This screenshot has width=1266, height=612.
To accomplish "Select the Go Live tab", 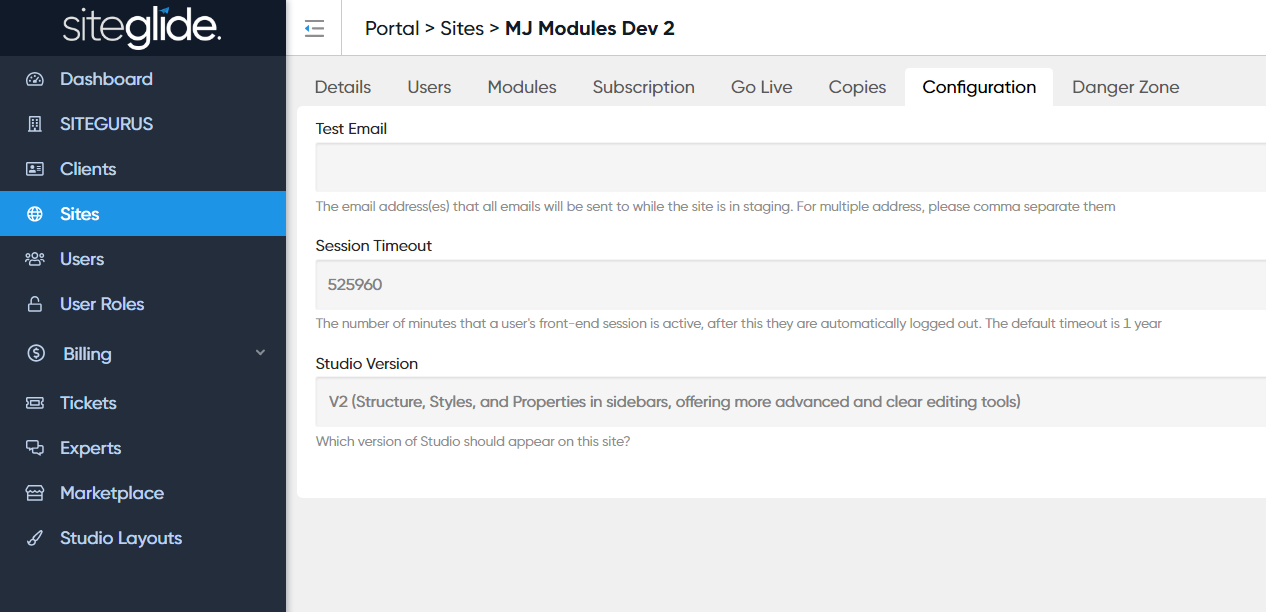I will point(761,87).
